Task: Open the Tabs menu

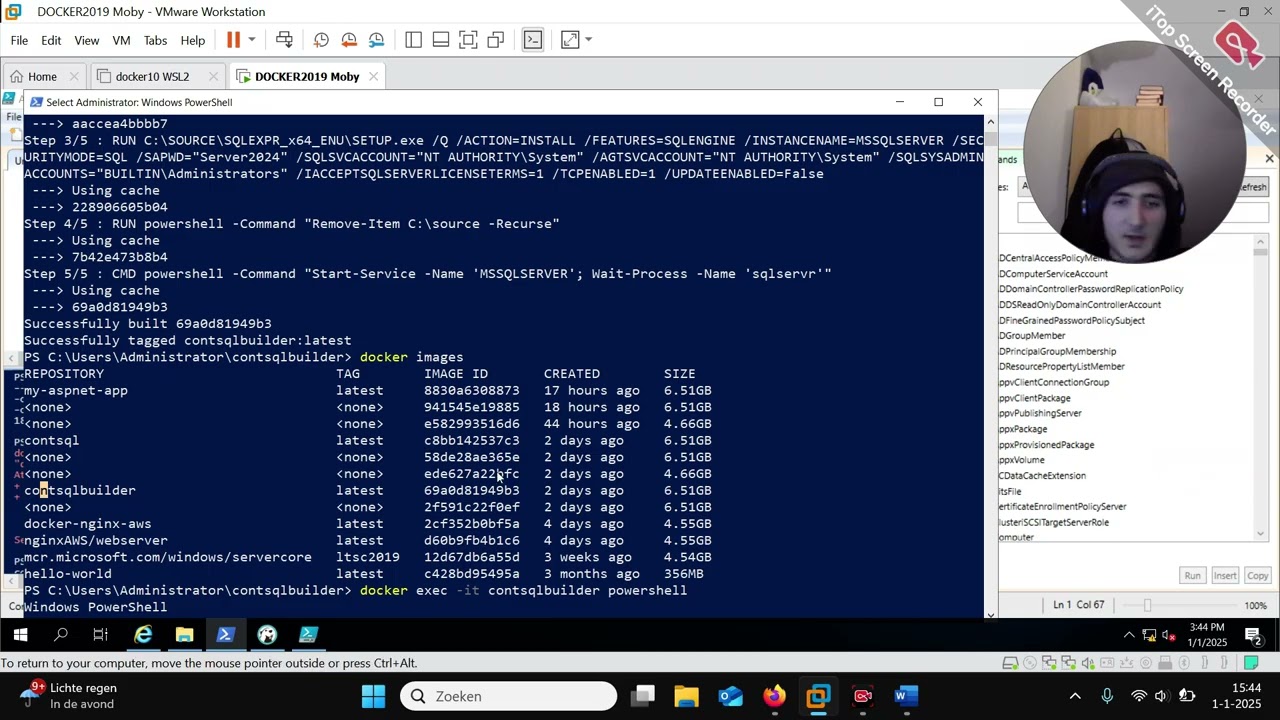Action: tap(155, 41)
